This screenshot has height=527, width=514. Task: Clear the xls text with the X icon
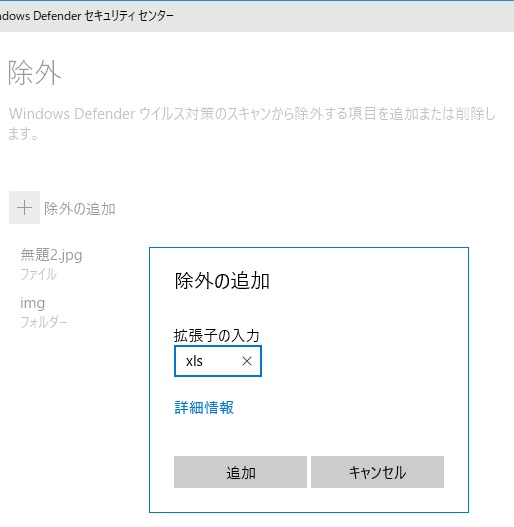pyautogui.click(x=247, y=361)
